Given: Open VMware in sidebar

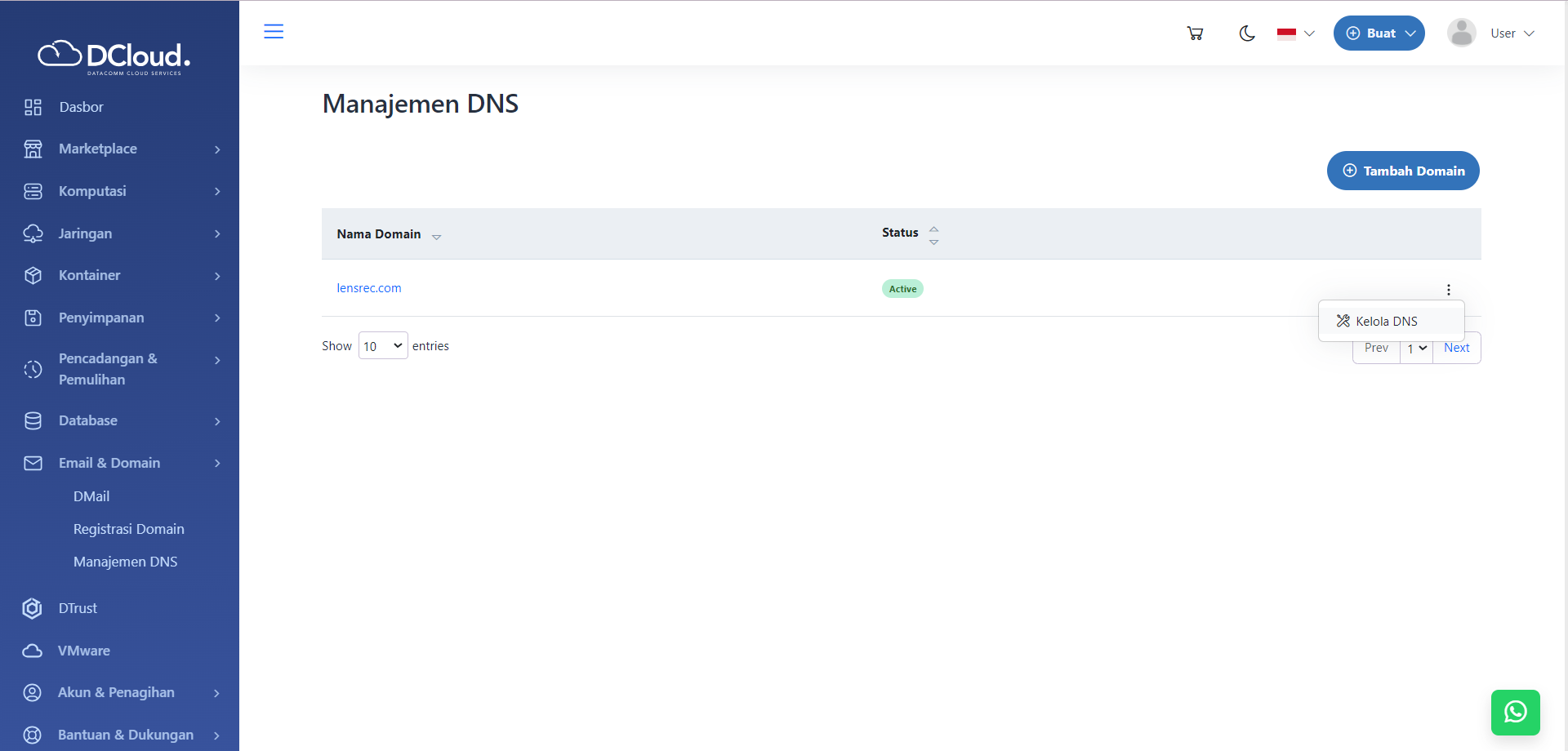Looking at the screenshot, I should tap(83, 651).
